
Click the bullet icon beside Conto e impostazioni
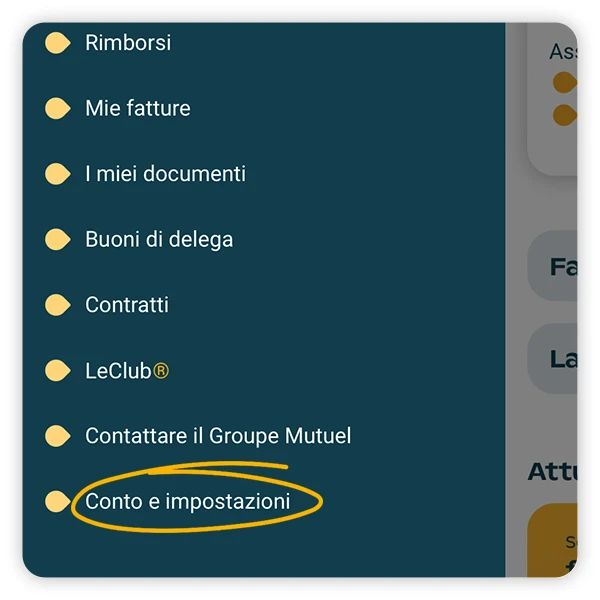coord(58,501)
